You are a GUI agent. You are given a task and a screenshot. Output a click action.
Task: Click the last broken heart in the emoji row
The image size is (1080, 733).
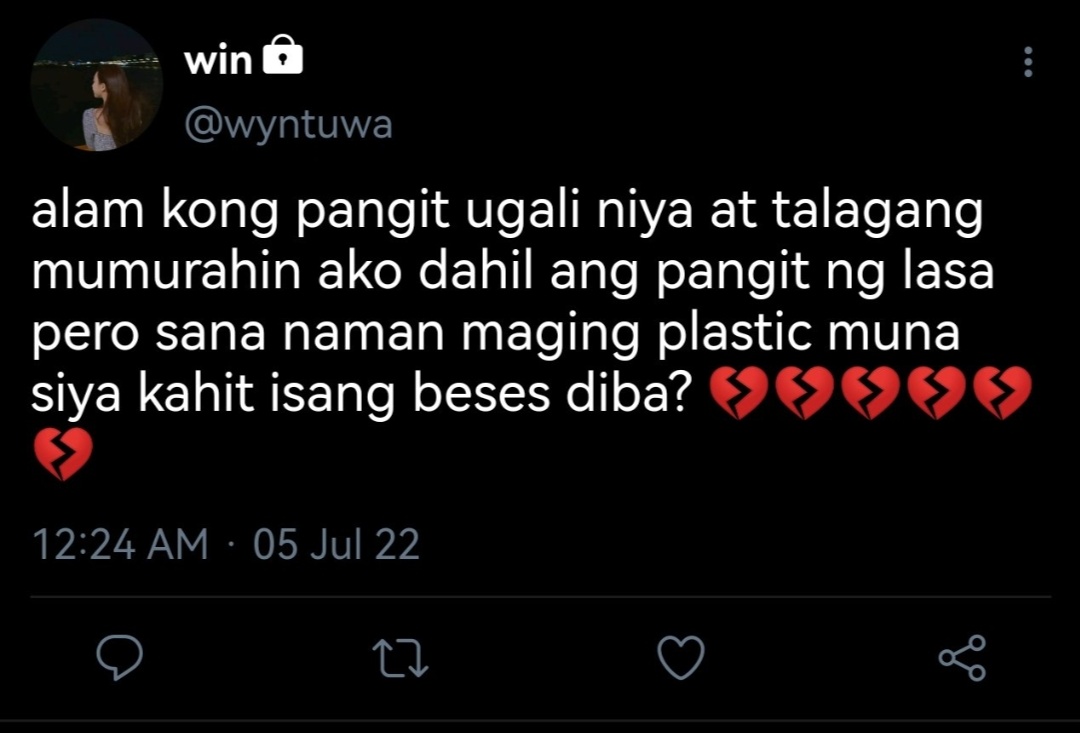point(1001,393)
